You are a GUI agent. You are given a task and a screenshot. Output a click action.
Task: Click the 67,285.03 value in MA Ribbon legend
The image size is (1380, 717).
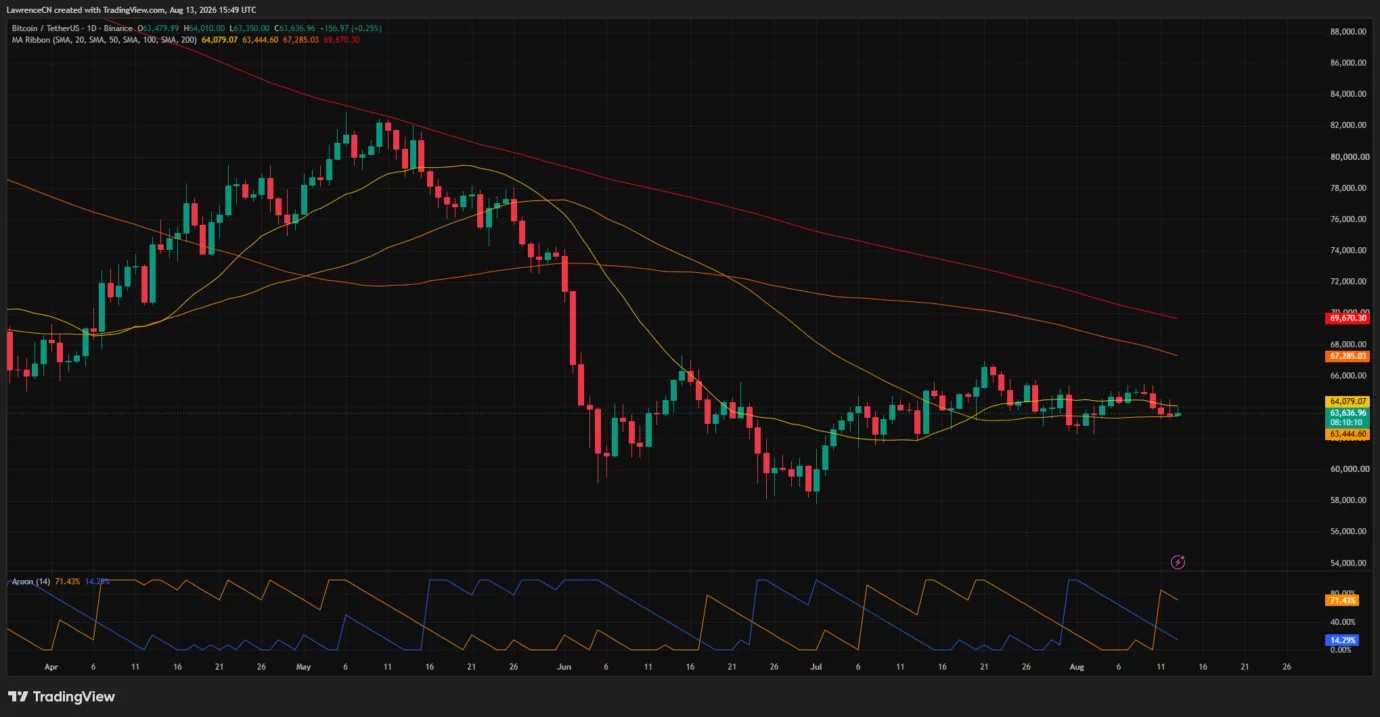301,40
